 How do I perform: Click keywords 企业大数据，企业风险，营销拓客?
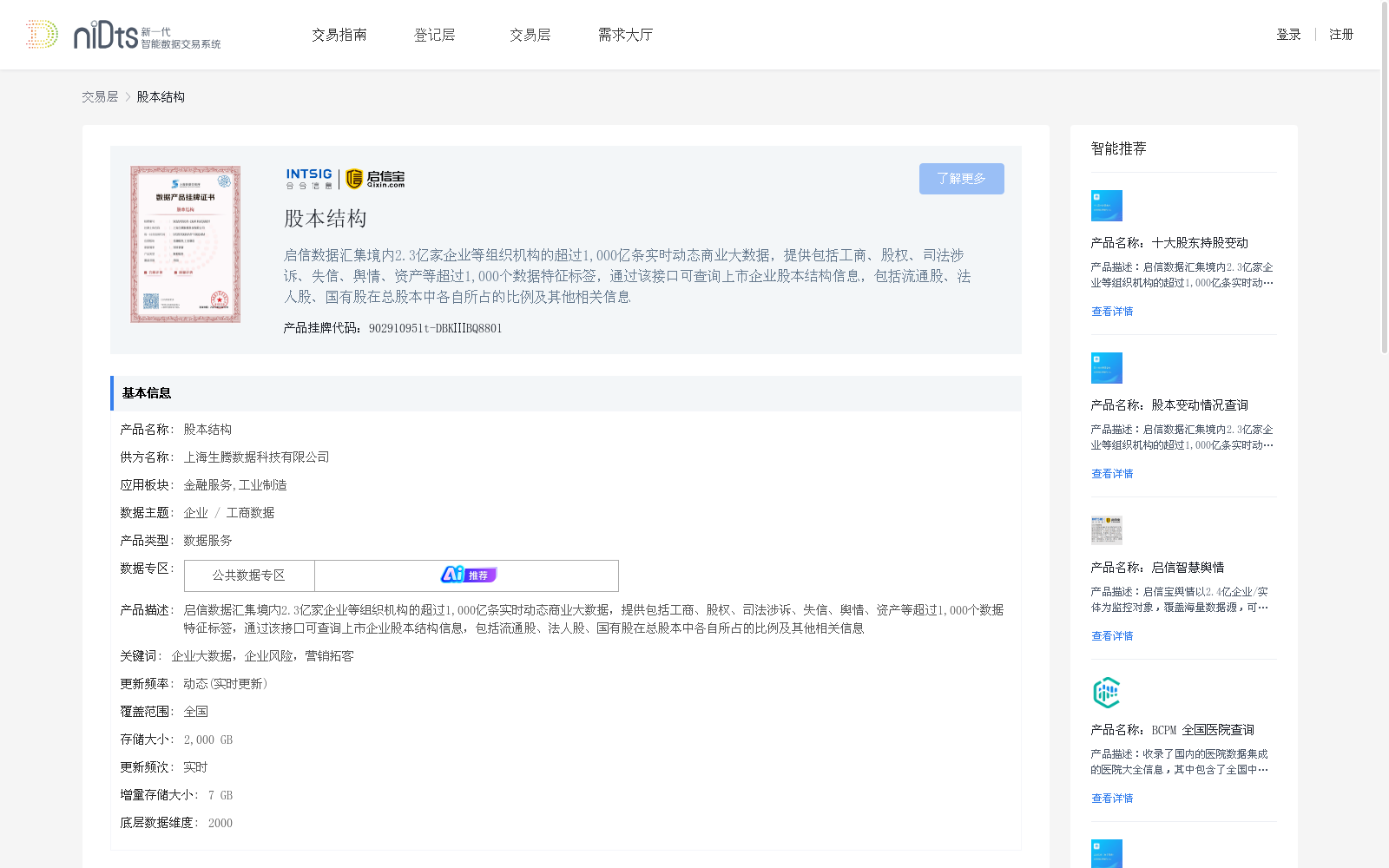(x=262, y=656)
